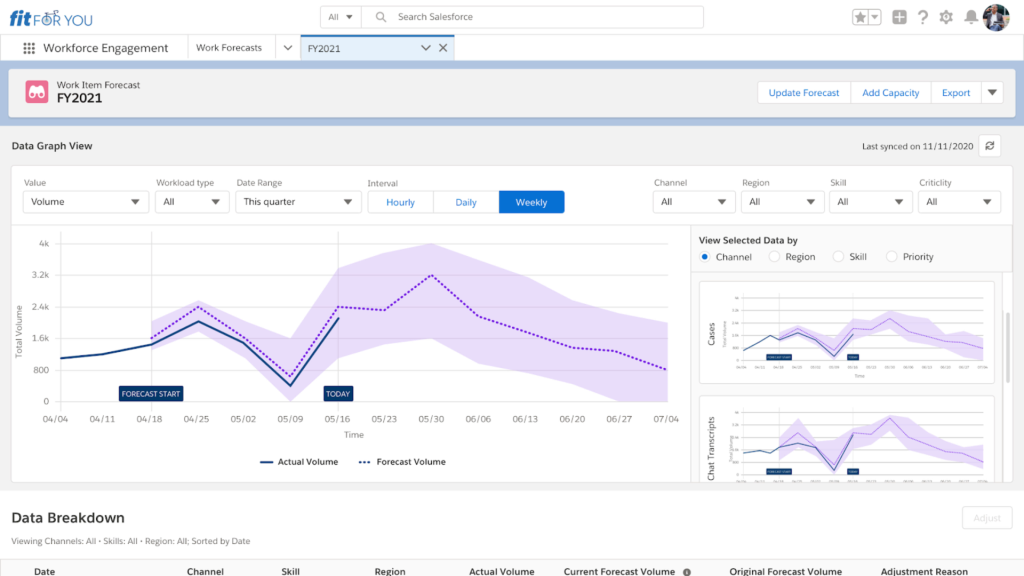1024x576 pixels.
Task: Open the Value dropdown showing Volume
Action: pos(85,202)
